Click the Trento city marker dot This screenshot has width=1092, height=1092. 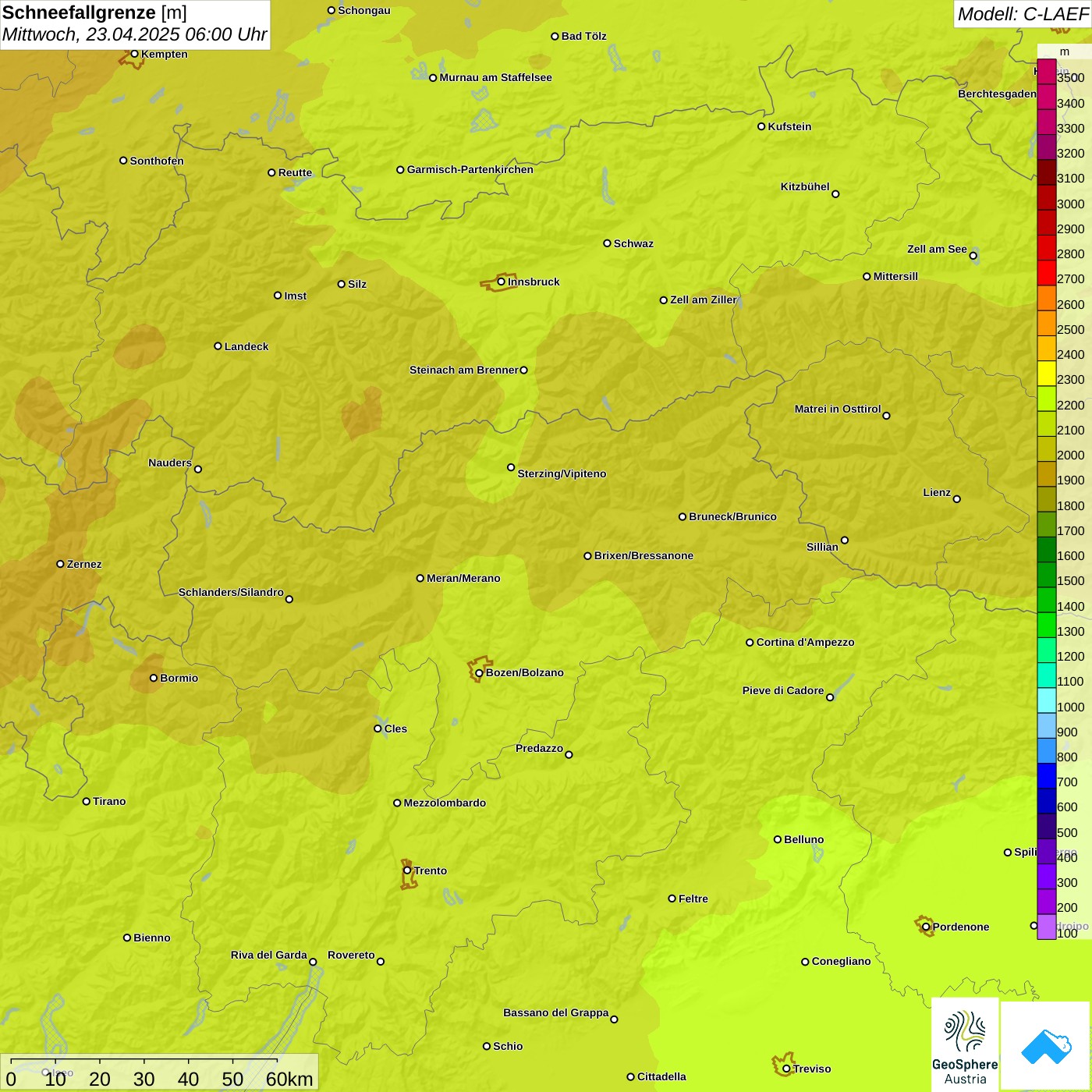click(407, 870)
